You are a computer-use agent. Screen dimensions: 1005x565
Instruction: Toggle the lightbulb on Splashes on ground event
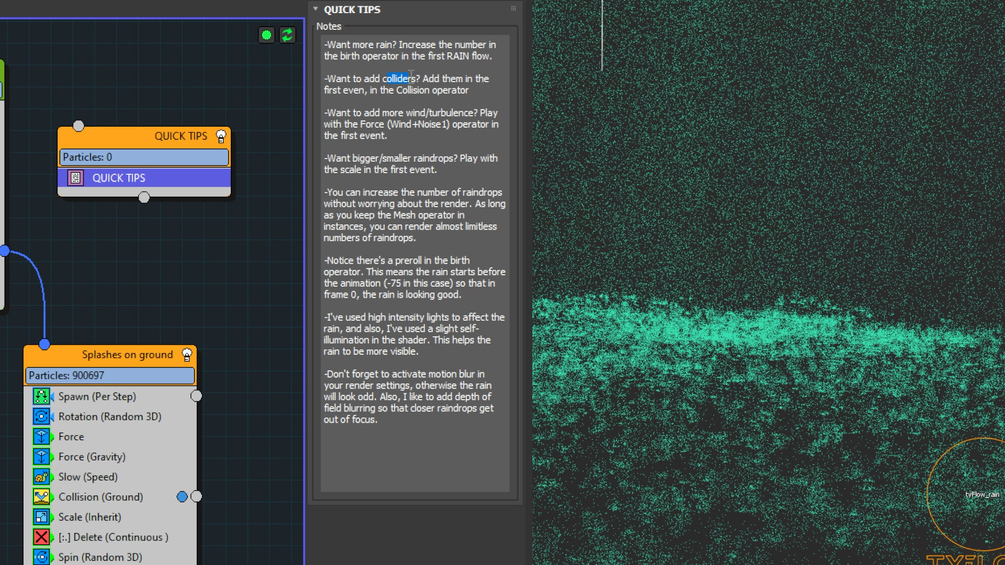coord(187,355)
